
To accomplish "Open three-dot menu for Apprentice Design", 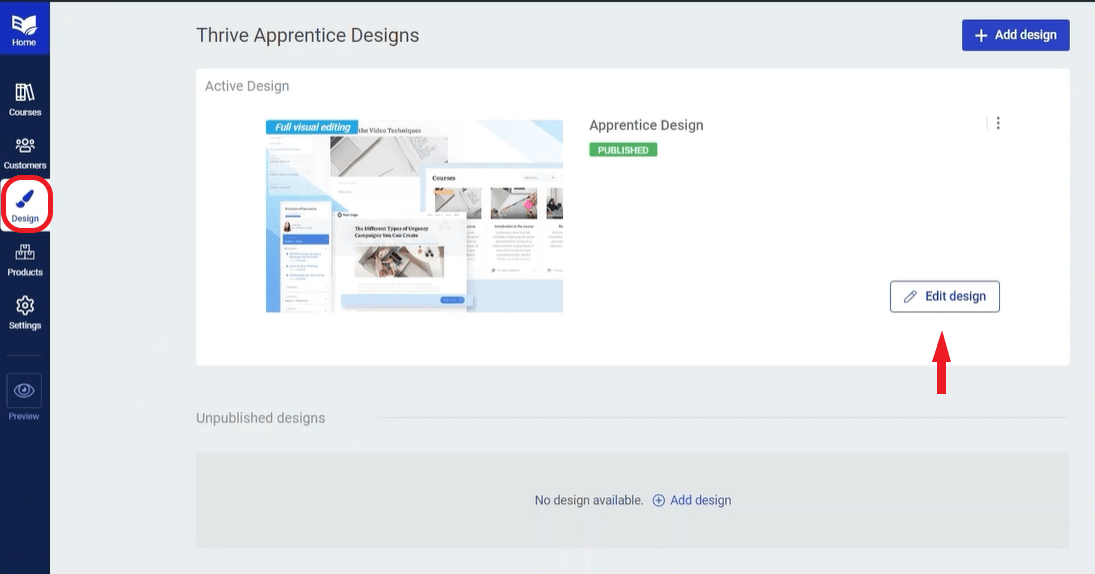I will pyautogui.click(x=998, y=124).
